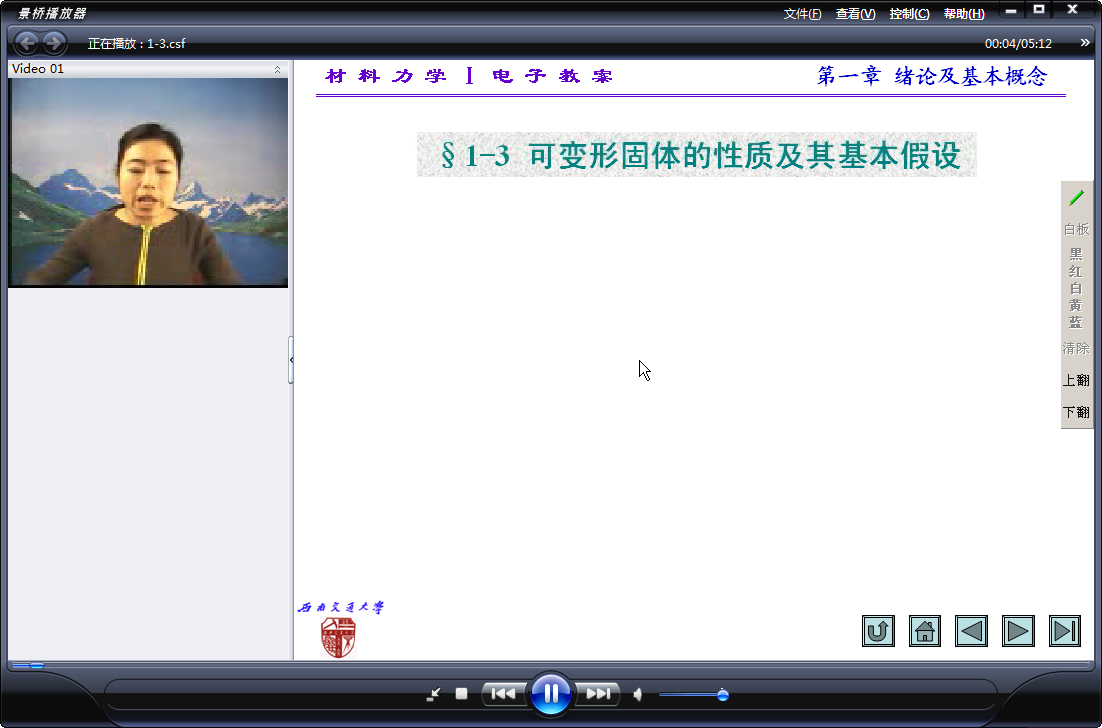
Task: Toggle compact mode icon beside stop button
Action: 434,694
